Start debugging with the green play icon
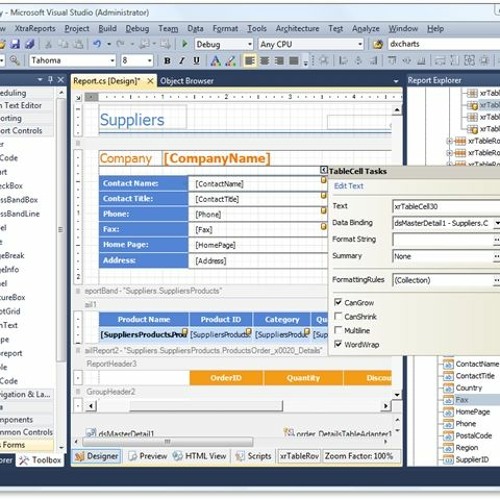Image resolution: width=500 pixels, height=500 pixels. pos(184,44)
